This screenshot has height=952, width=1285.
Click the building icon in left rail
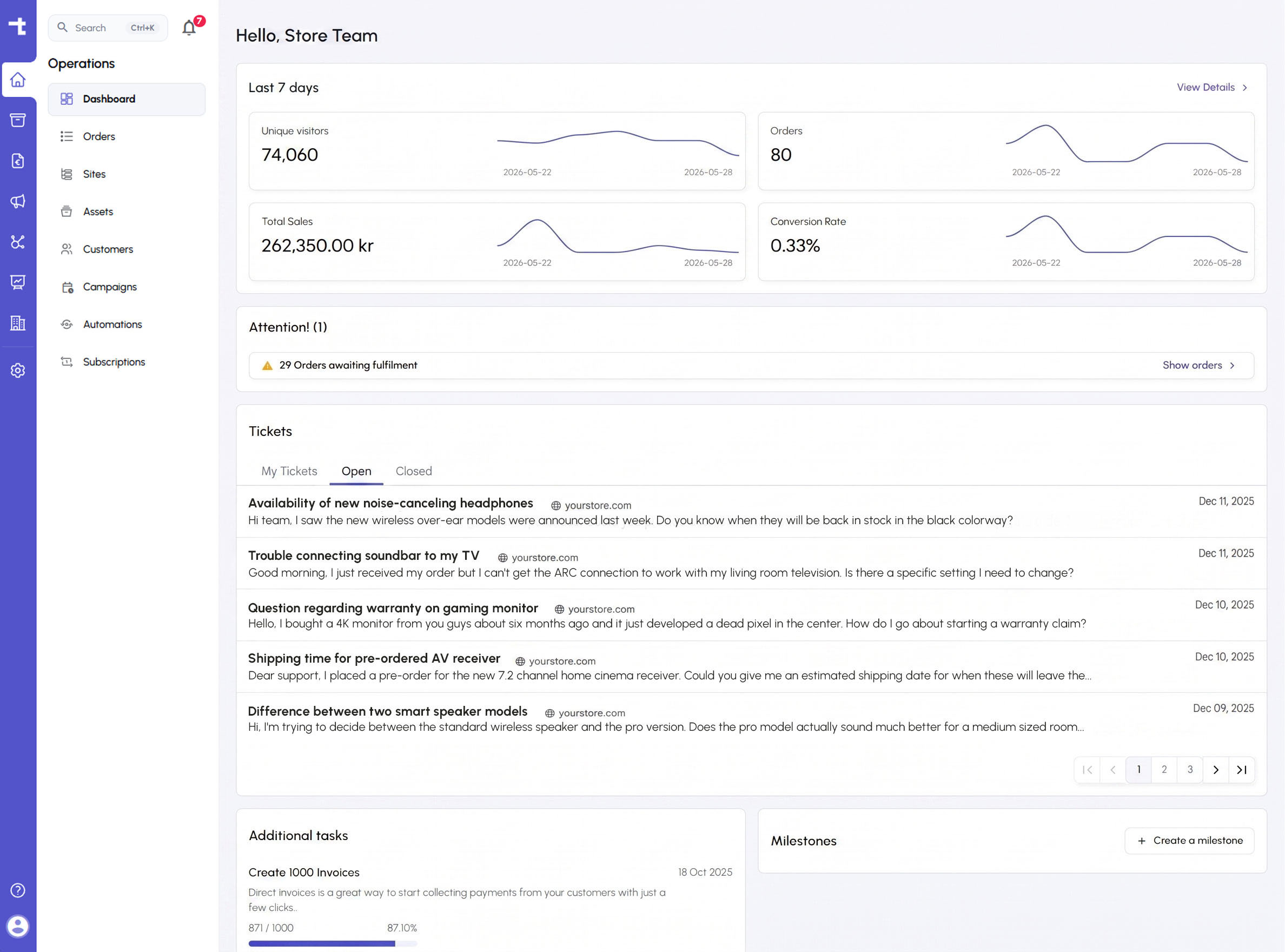18,323
